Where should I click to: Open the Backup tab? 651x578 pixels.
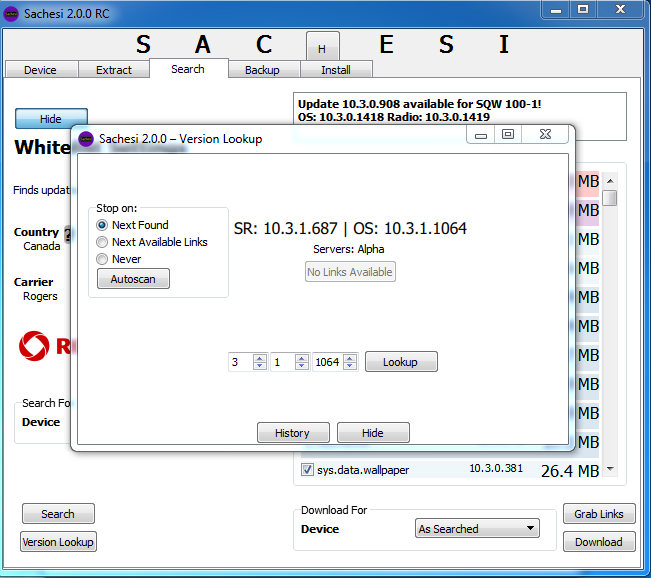(x=262, y=70)
